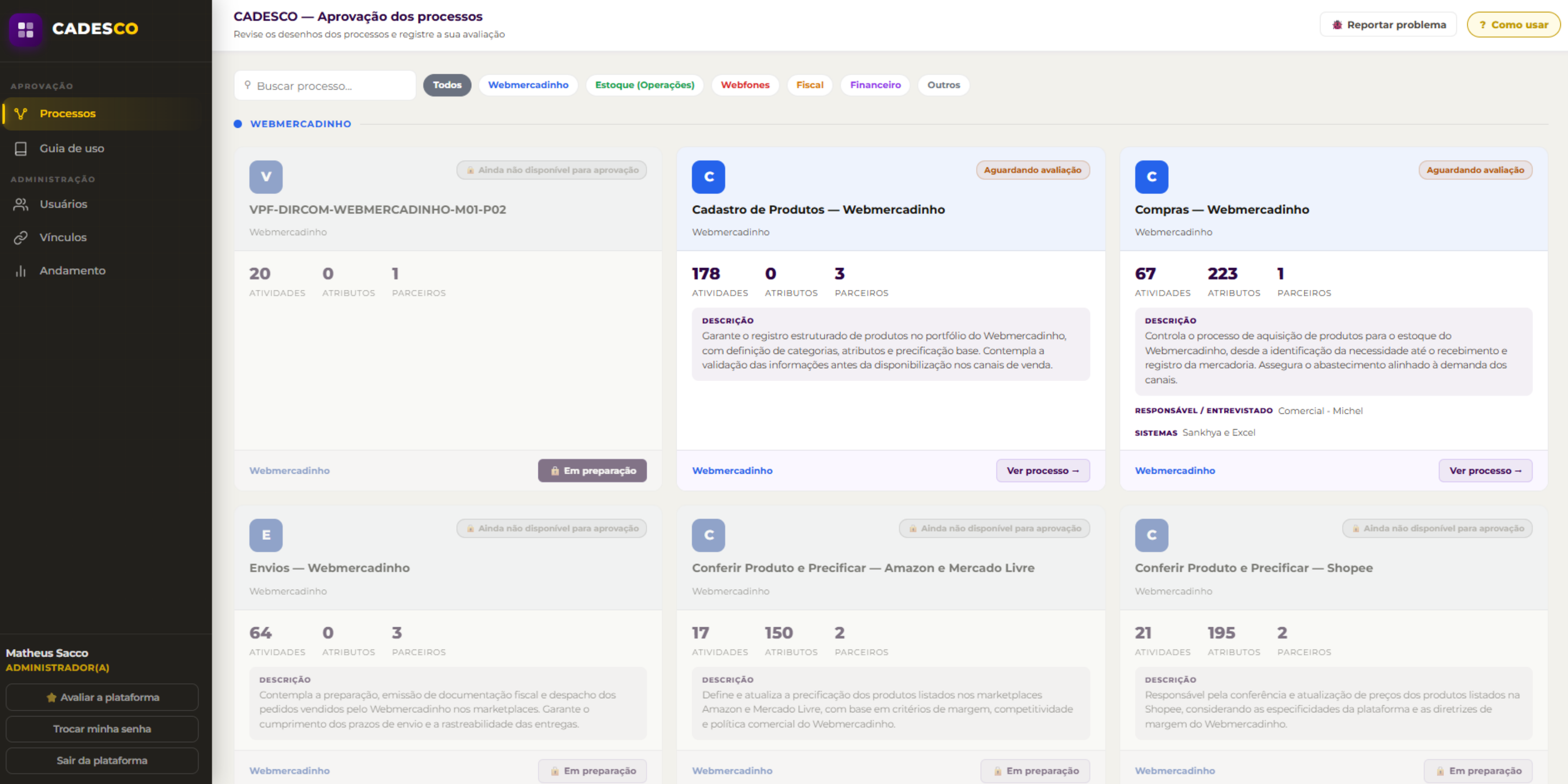
Task: Click the Cadastro de Produtos — Webmercadinho title
Action: (x=818, y=210)
